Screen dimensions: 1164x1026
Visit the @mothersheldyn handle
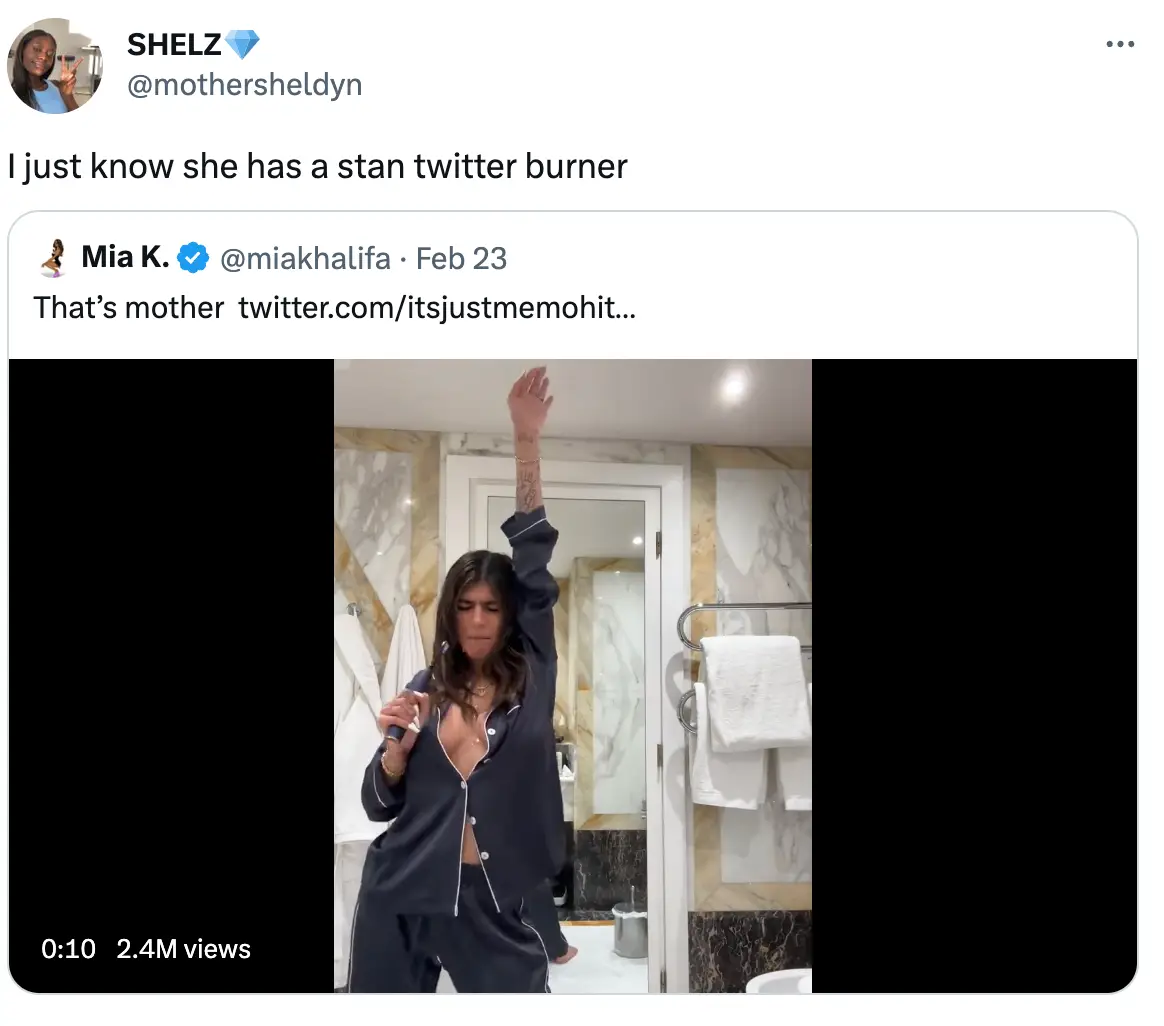[x=245, y=85]
